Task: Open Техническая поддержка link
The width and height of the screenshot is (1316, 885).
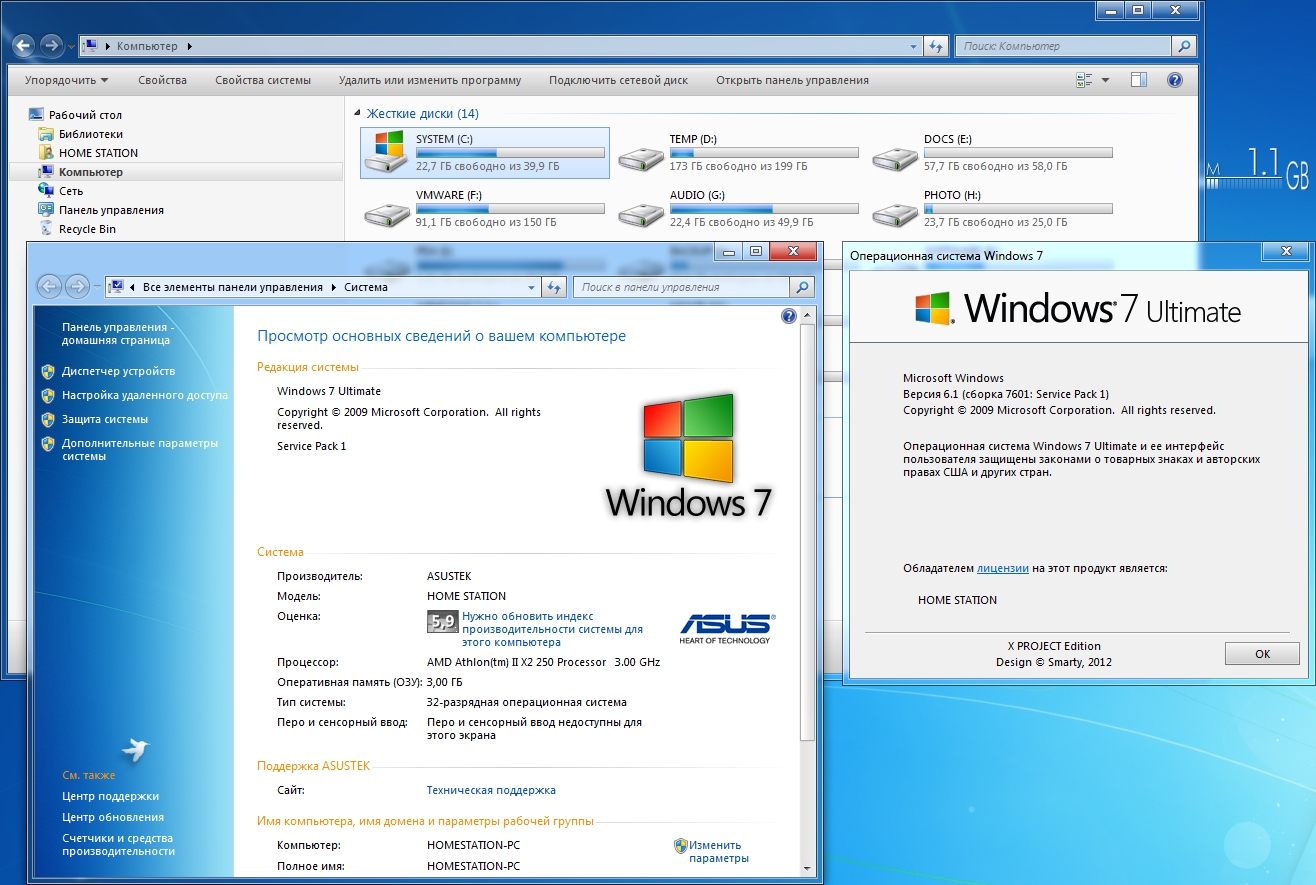Action: (x=491, y=790)
